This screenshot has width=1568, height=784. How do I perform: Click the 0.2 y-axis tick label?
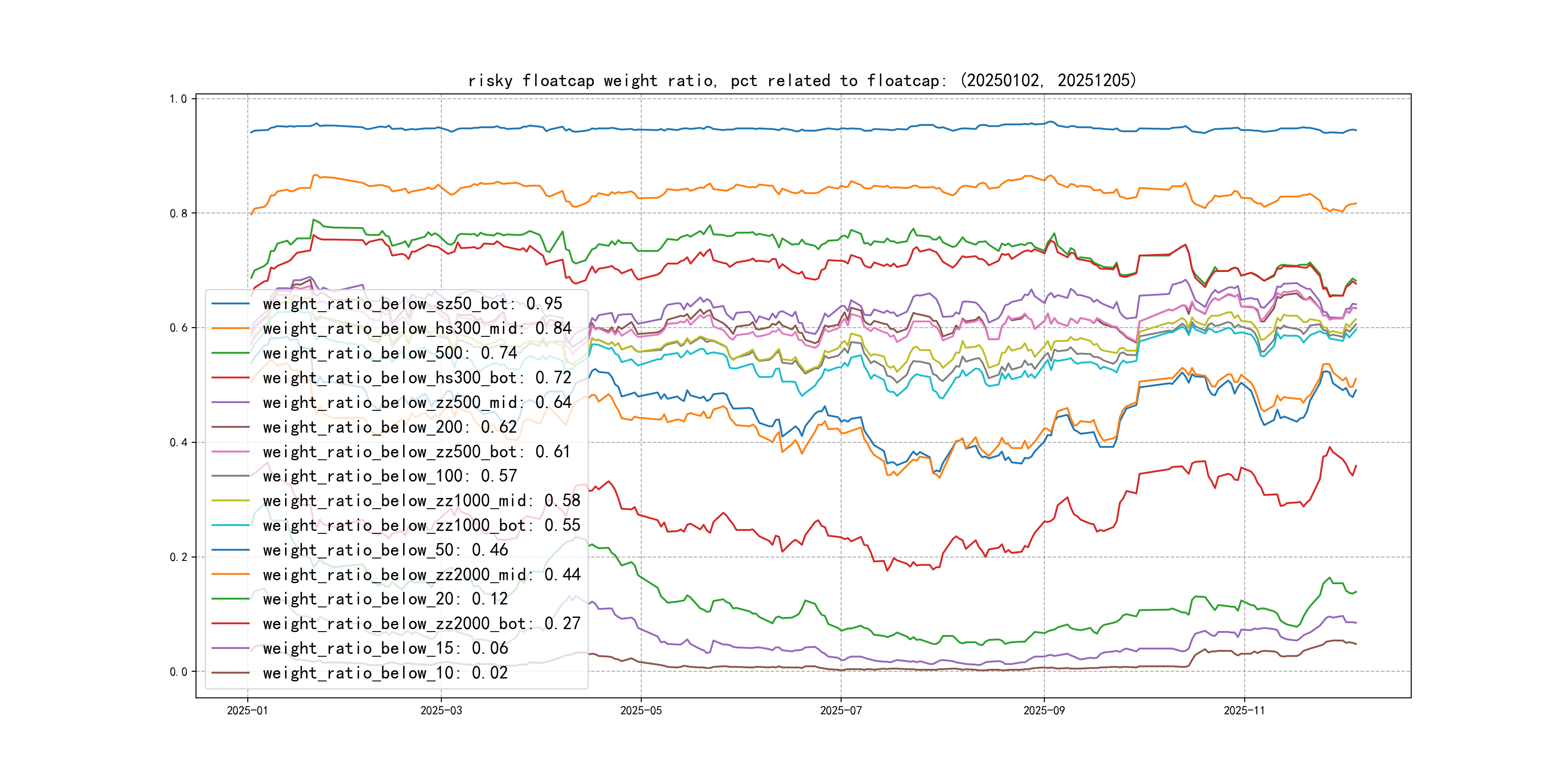pyautogui.click(x=179, y=557)
